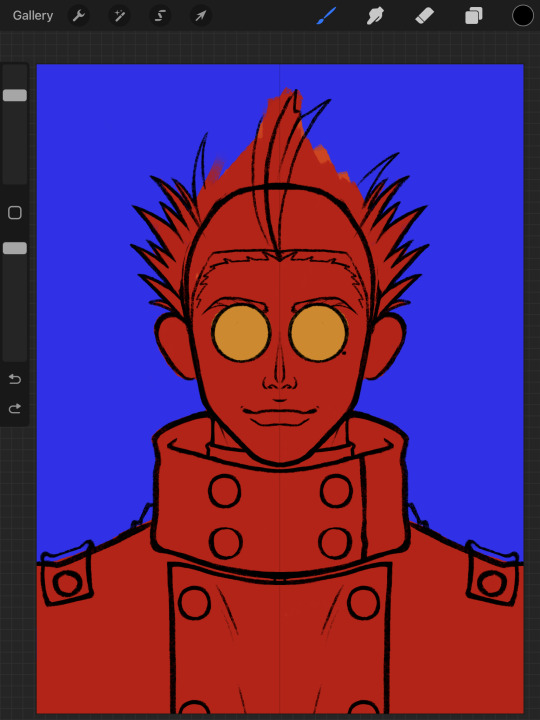Click the brush size slider handle
Image resolution: width=540 pixels, height=720 pixels.
15,95
